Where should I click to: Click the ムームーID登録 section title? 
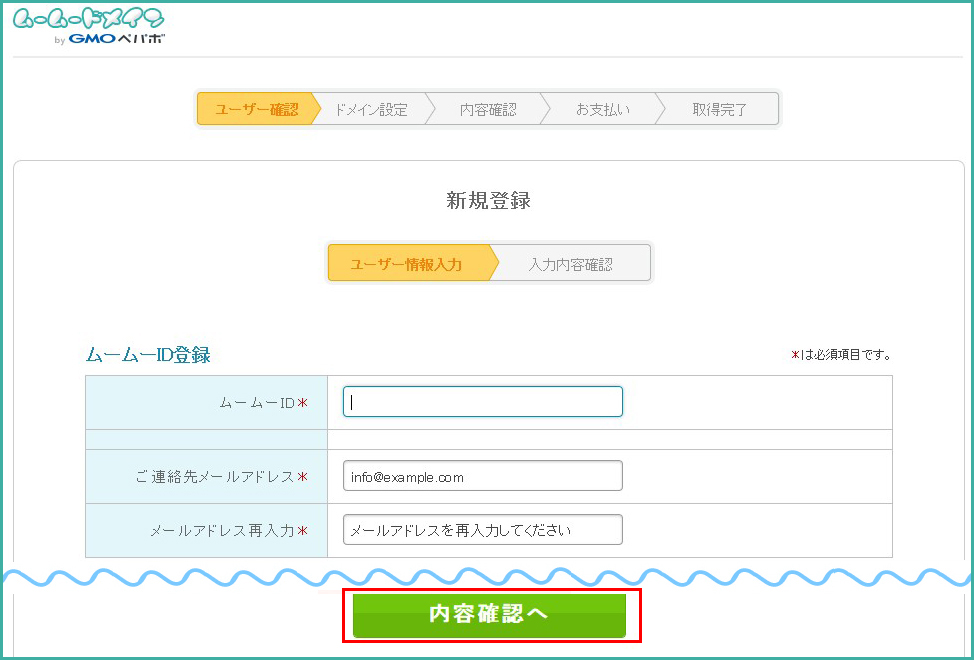(148, 355)
